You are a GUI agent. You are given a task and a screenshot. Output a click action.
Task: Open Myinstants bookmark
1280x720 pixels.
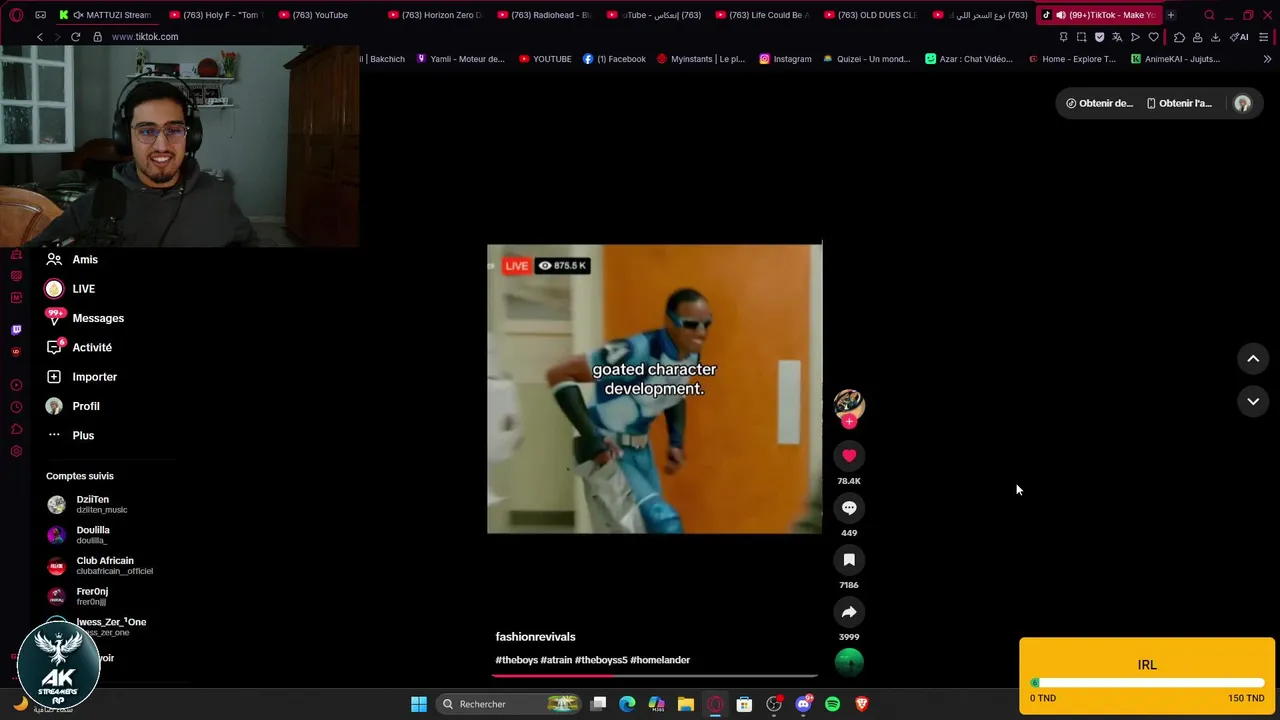tap(700, 59)
